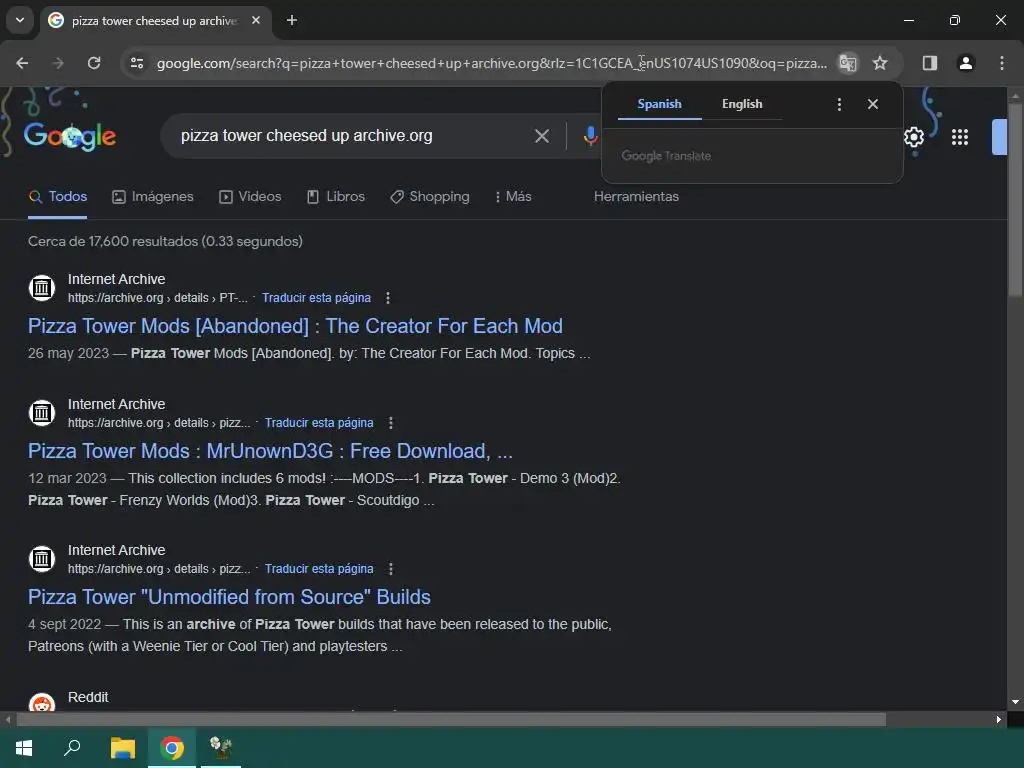The image size is (1024, 768).
Task: Click Internet Archive favicon of Unmodified Builds result
Action: 42,558
